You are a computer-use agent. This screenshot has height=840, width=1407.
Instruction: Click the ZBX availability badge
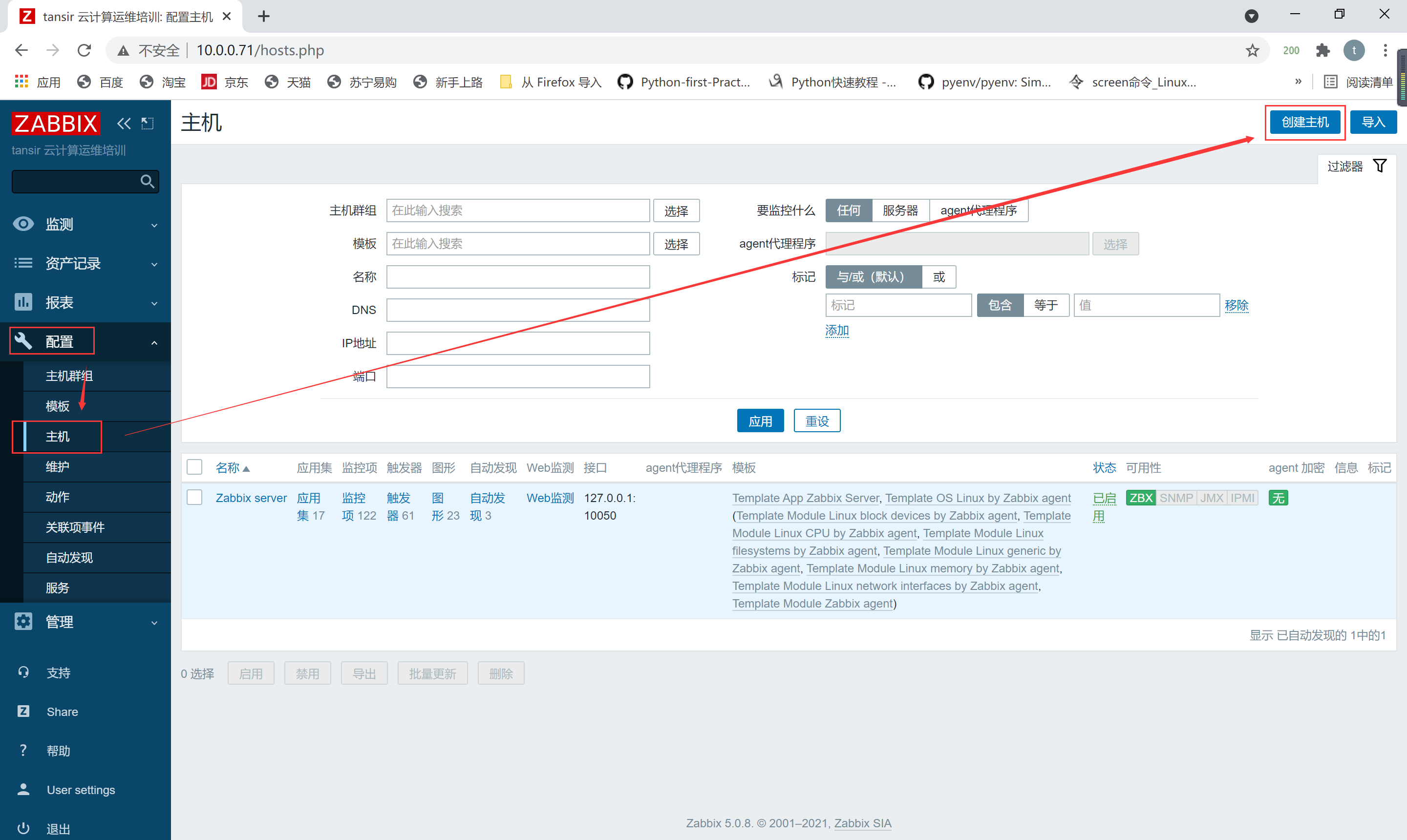(1140, 498)
